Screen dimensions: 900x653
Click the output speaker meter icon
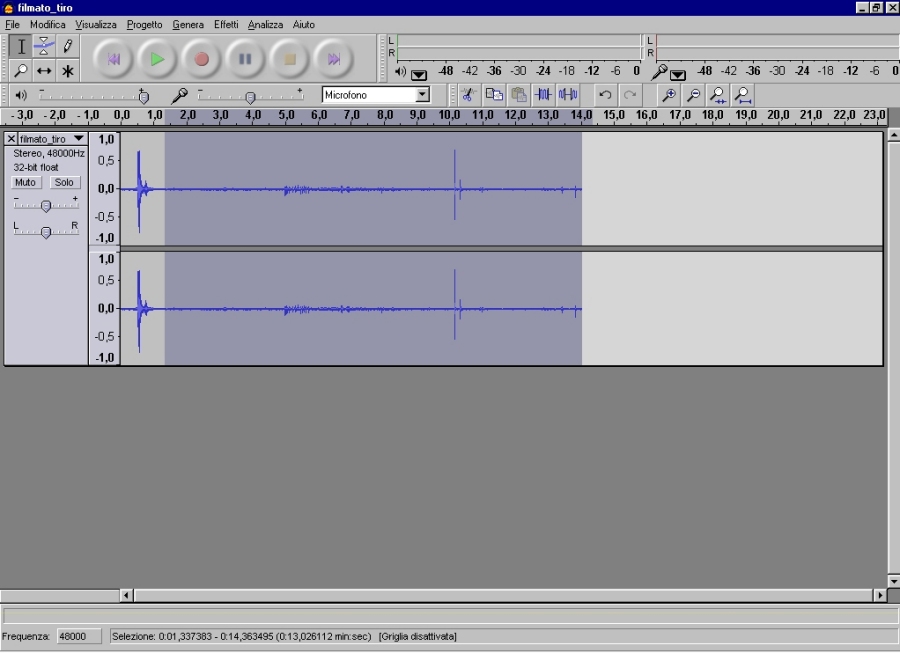tap(401, 72)
